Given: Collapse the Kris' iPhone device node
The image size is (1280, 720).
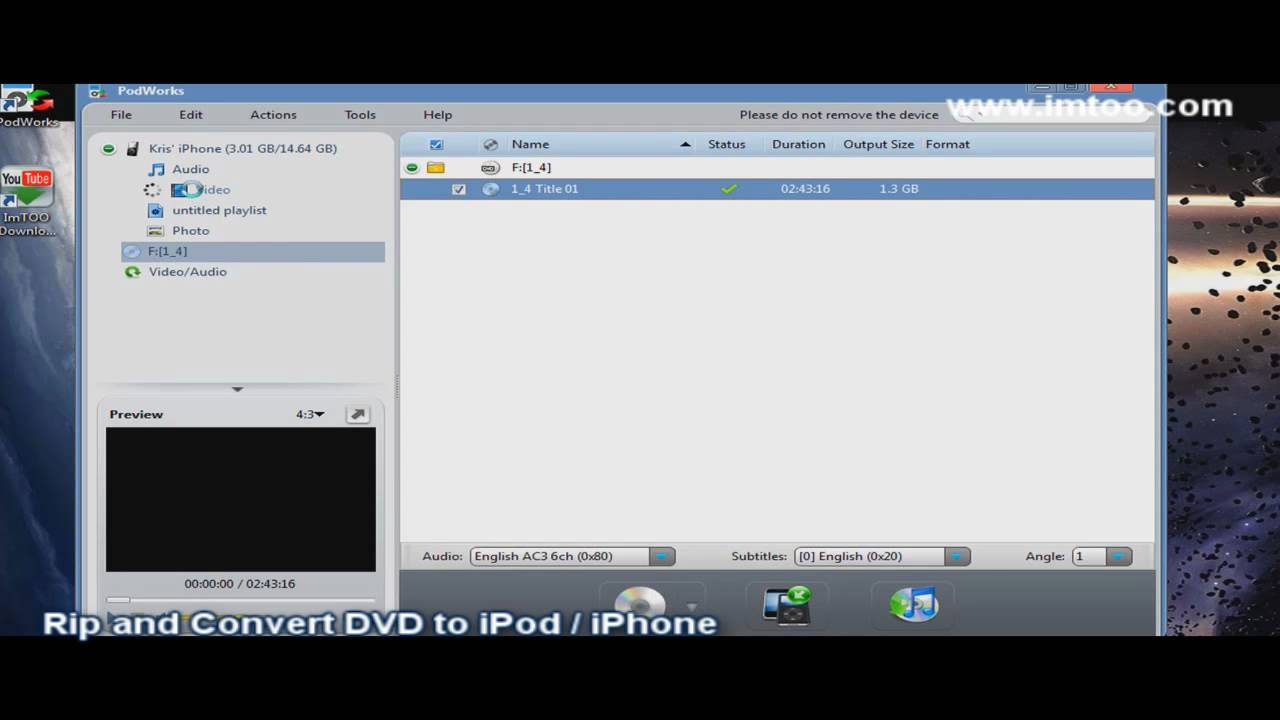Looking at the screenshot, I should coord(108,149).
